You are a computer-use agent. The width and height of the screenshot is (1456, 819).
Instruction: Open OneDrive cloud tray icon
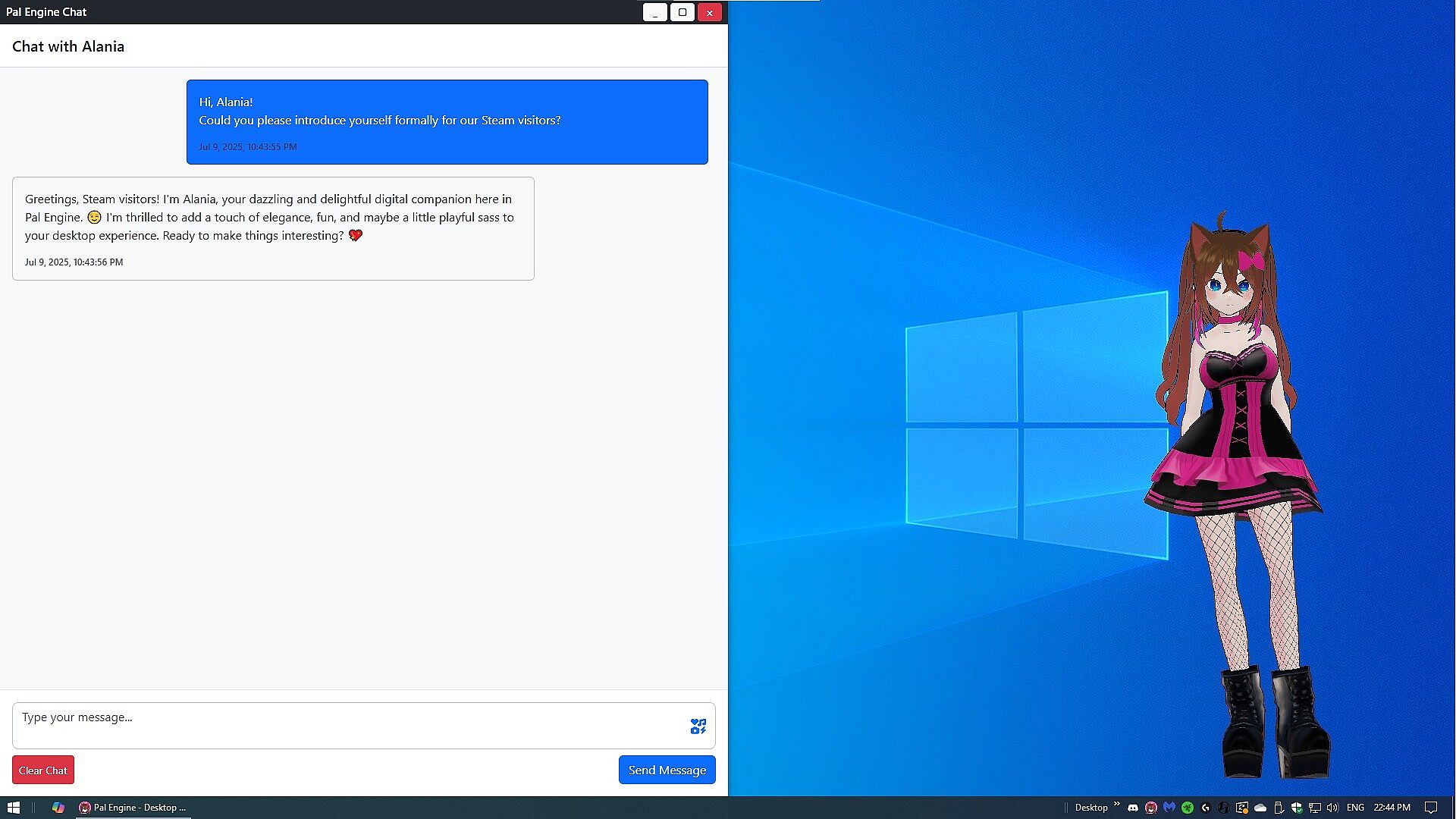[x=1260, y=808]
